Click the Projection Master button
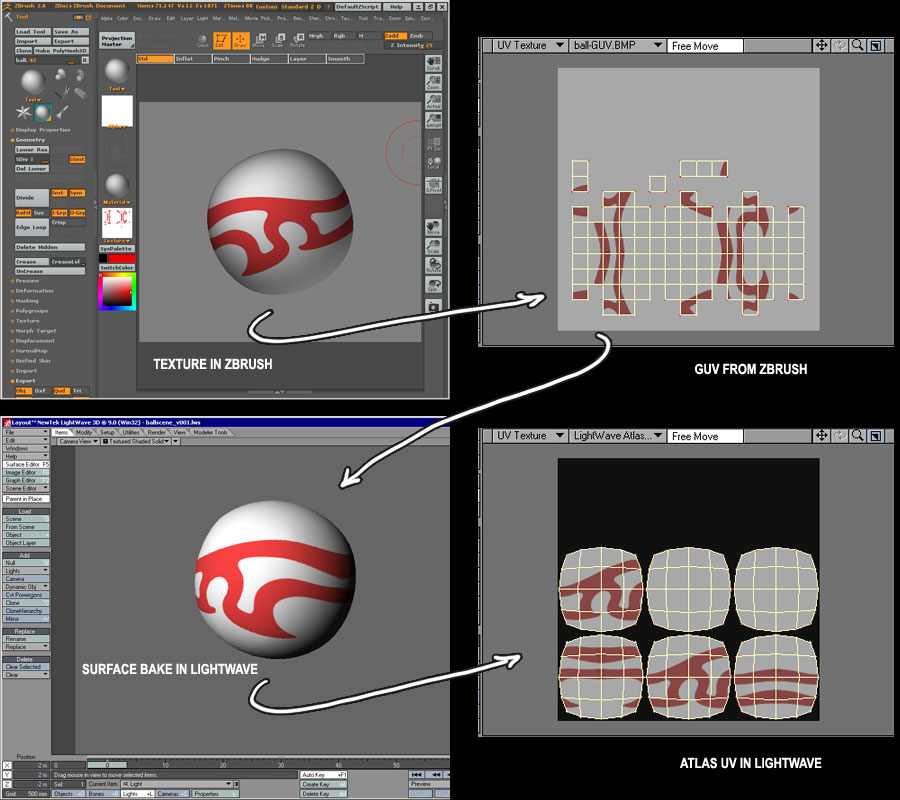 pos(117,41)
